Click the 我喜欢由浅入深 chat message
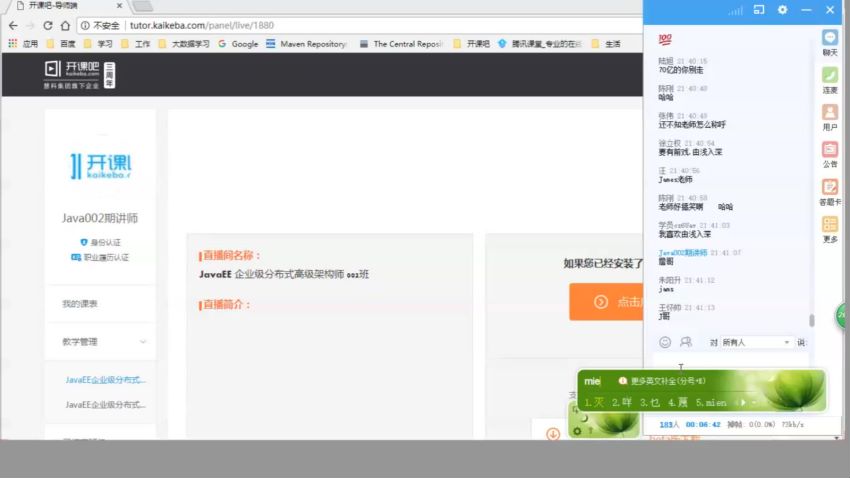Viewport: 850px width, 478px height. pyautogui.click(x=685, y=234)
